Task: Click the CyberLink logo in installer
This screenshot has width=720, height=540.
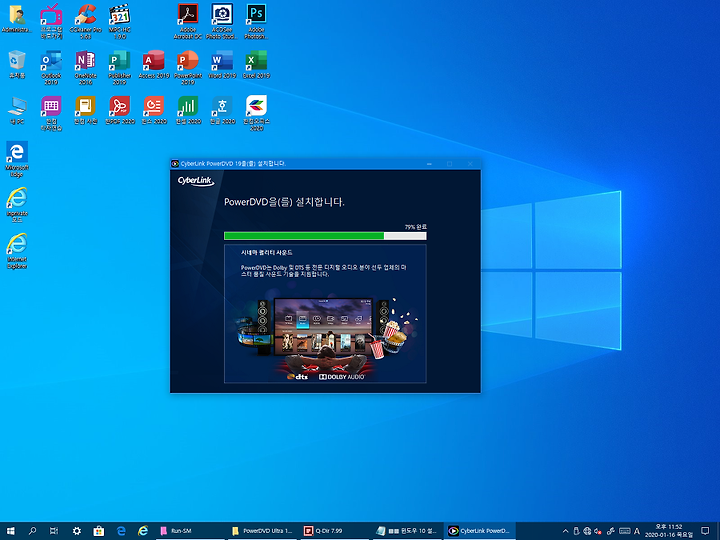Action: tap(196, 181)
